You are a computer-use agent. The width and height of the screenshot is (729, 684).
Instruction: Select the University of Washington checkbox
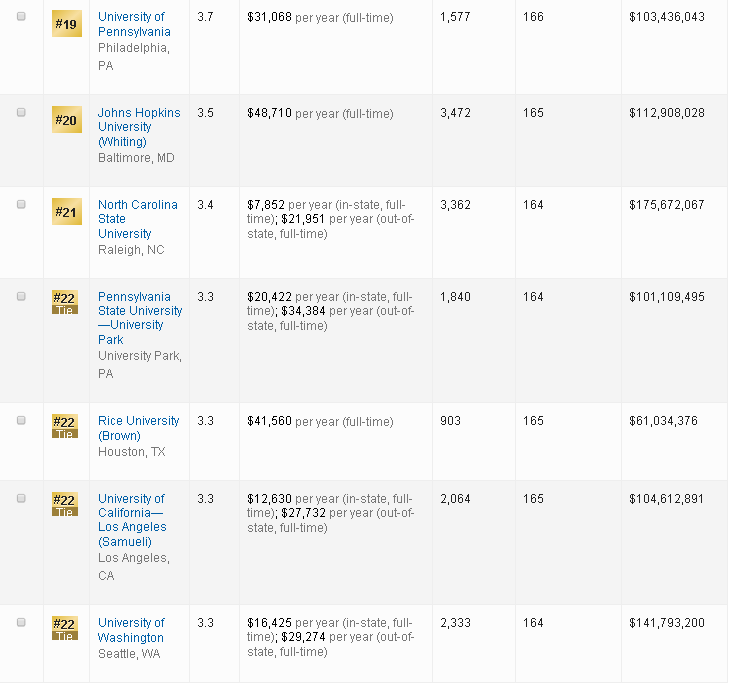coord(21,622)
